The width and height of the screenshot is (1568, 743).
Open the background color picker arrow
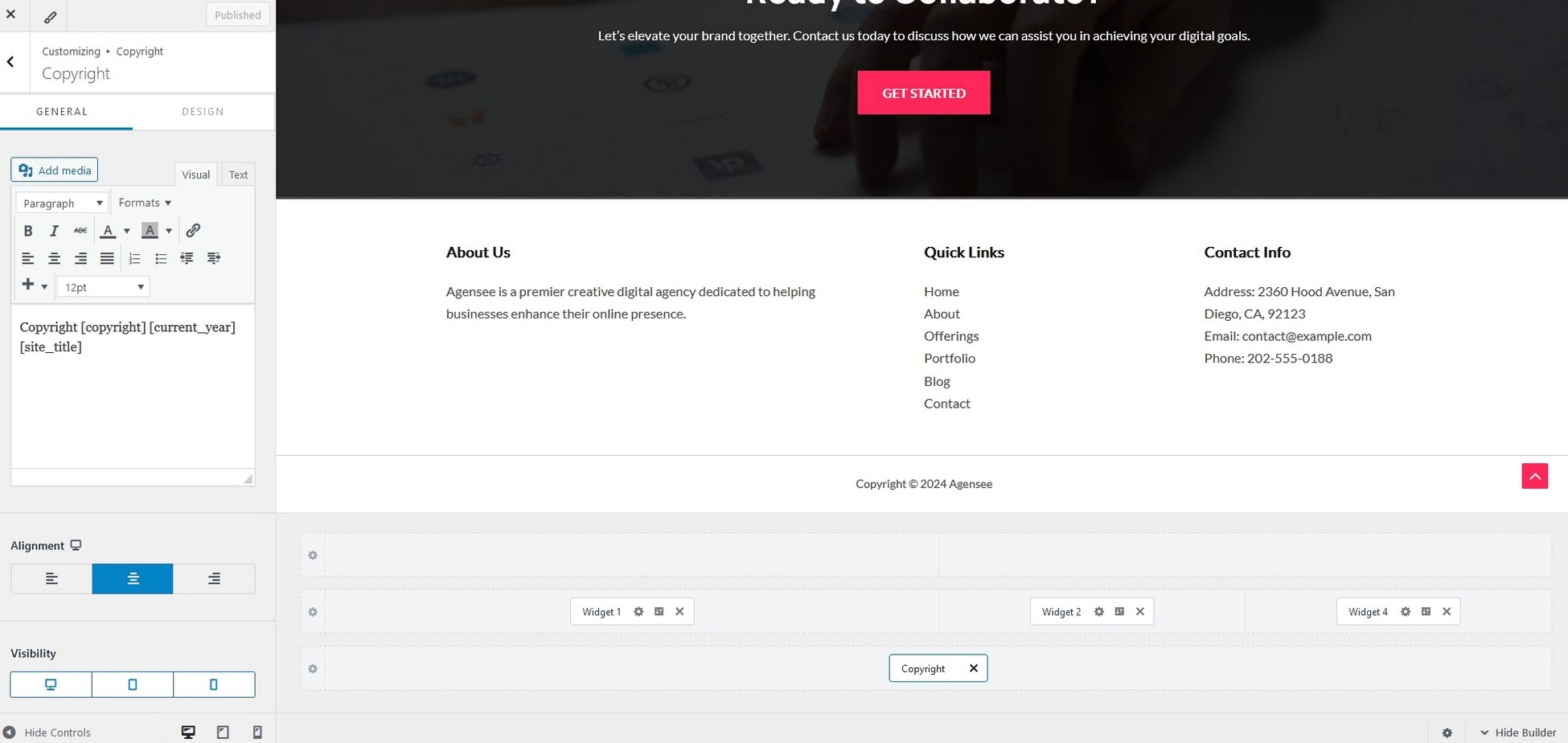(x=169, y=231)
